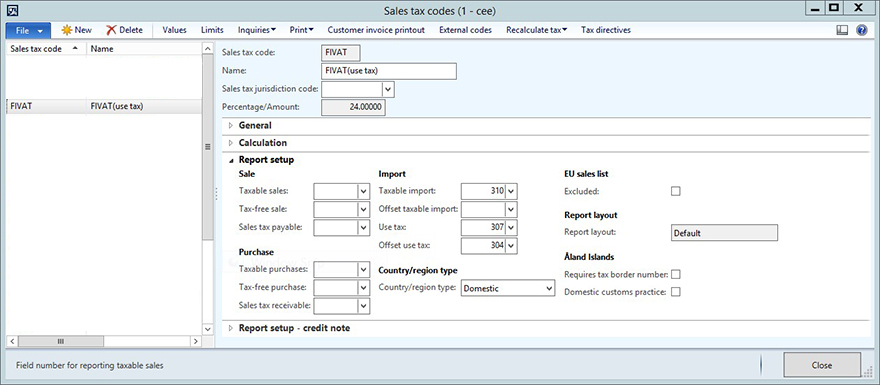Click Tax directives
The image size is (880, 385).
606,30
